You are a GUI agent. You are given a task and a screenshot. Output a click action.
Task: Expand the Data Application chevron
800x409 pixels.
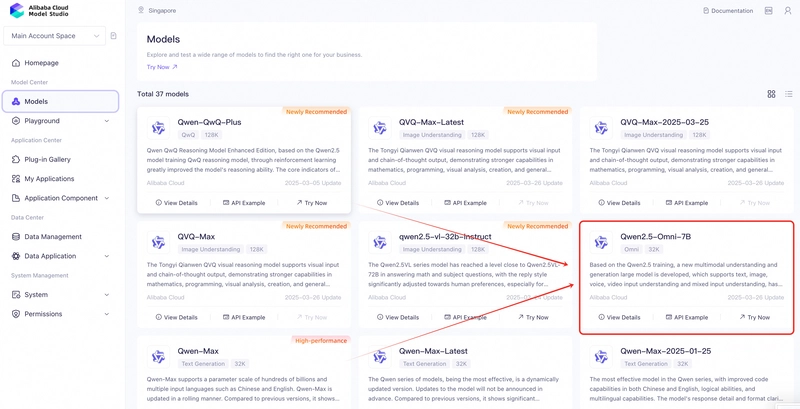pyautogui.click(x=107, y=256)
